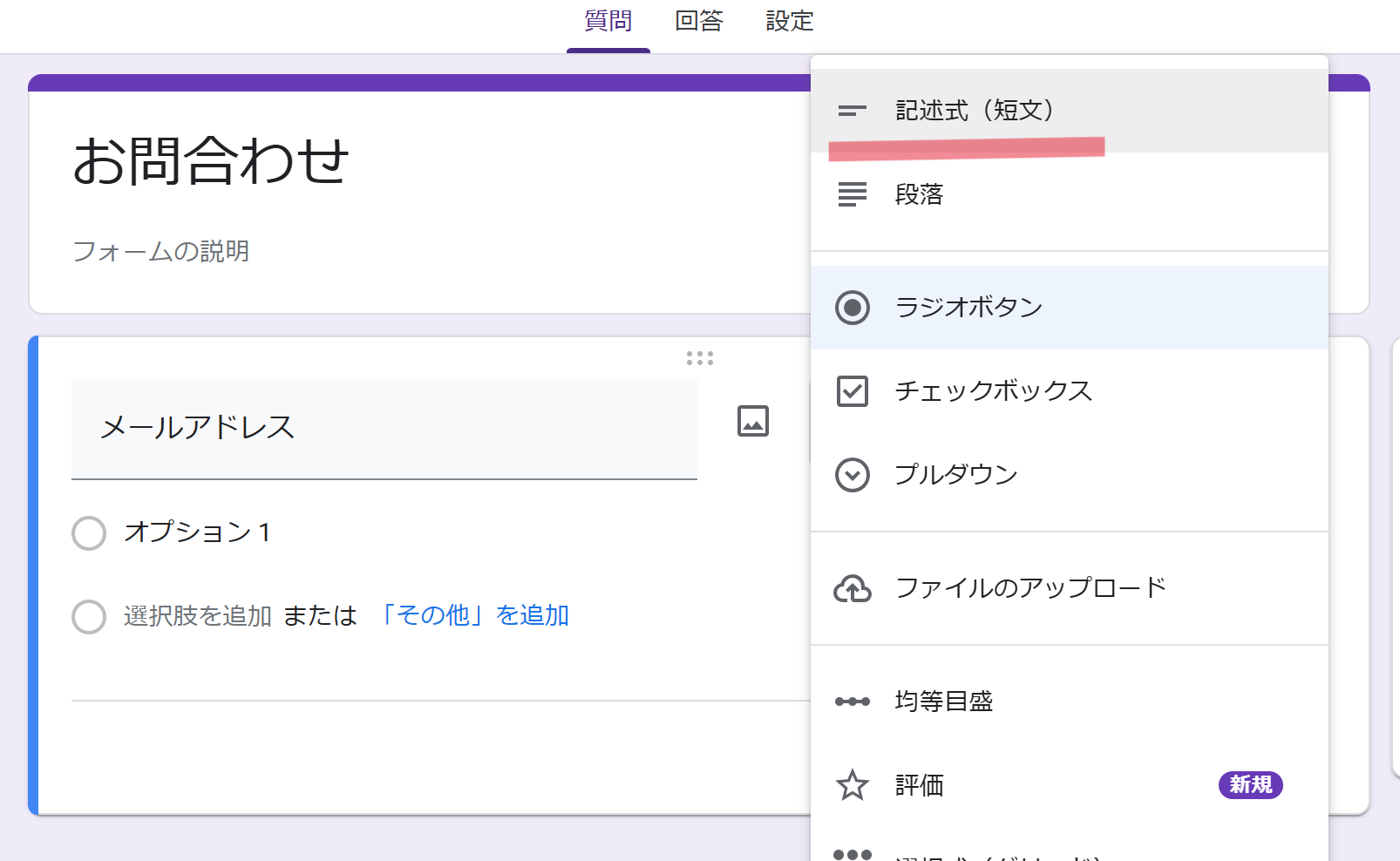Edit the メールアドレス question title field
Image resolution: width=1400 pixels, height=861 pixels.
(x=384, y=429)
